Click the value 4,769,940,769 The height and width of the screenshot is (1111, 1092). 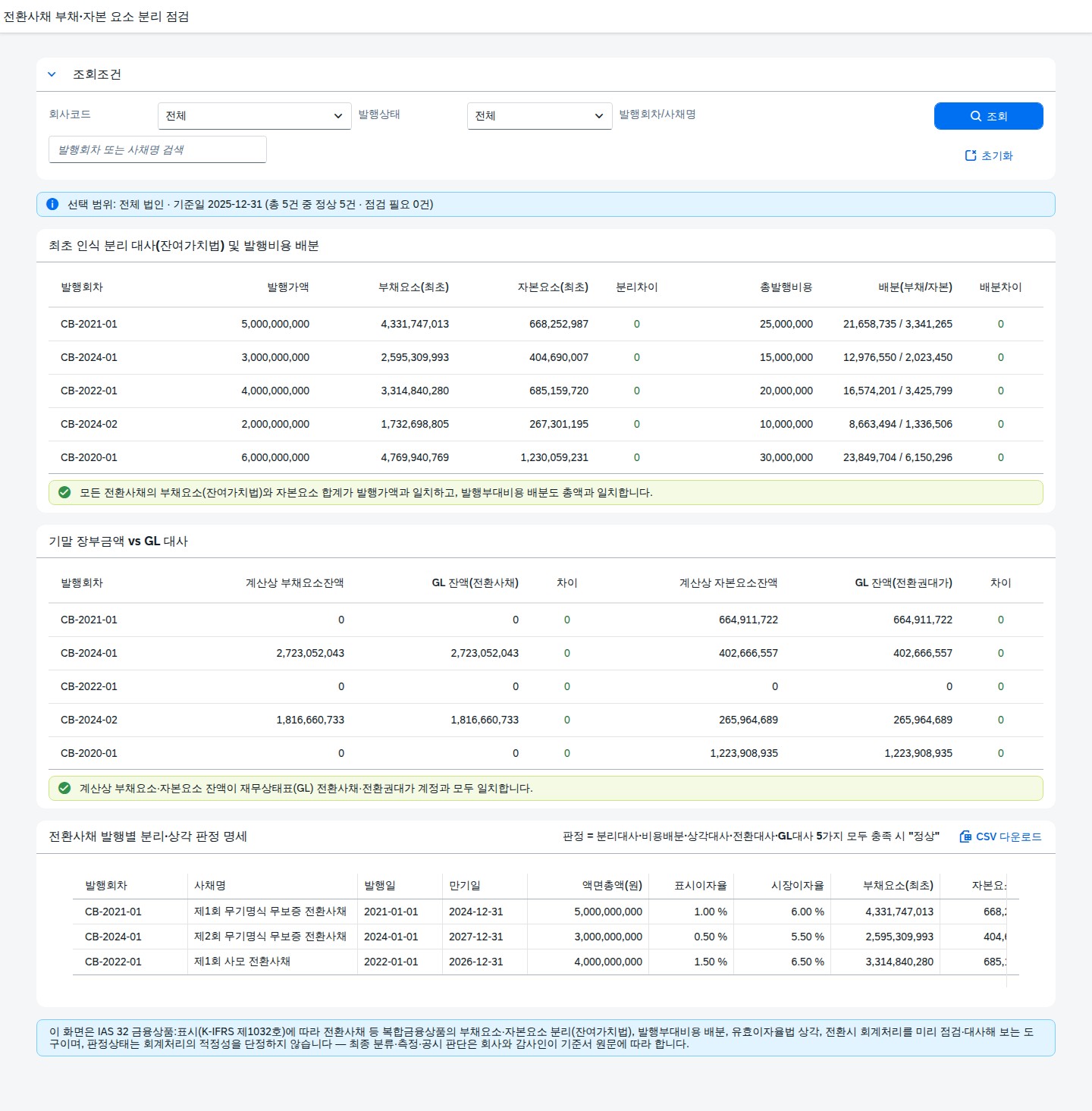[415, 457]
